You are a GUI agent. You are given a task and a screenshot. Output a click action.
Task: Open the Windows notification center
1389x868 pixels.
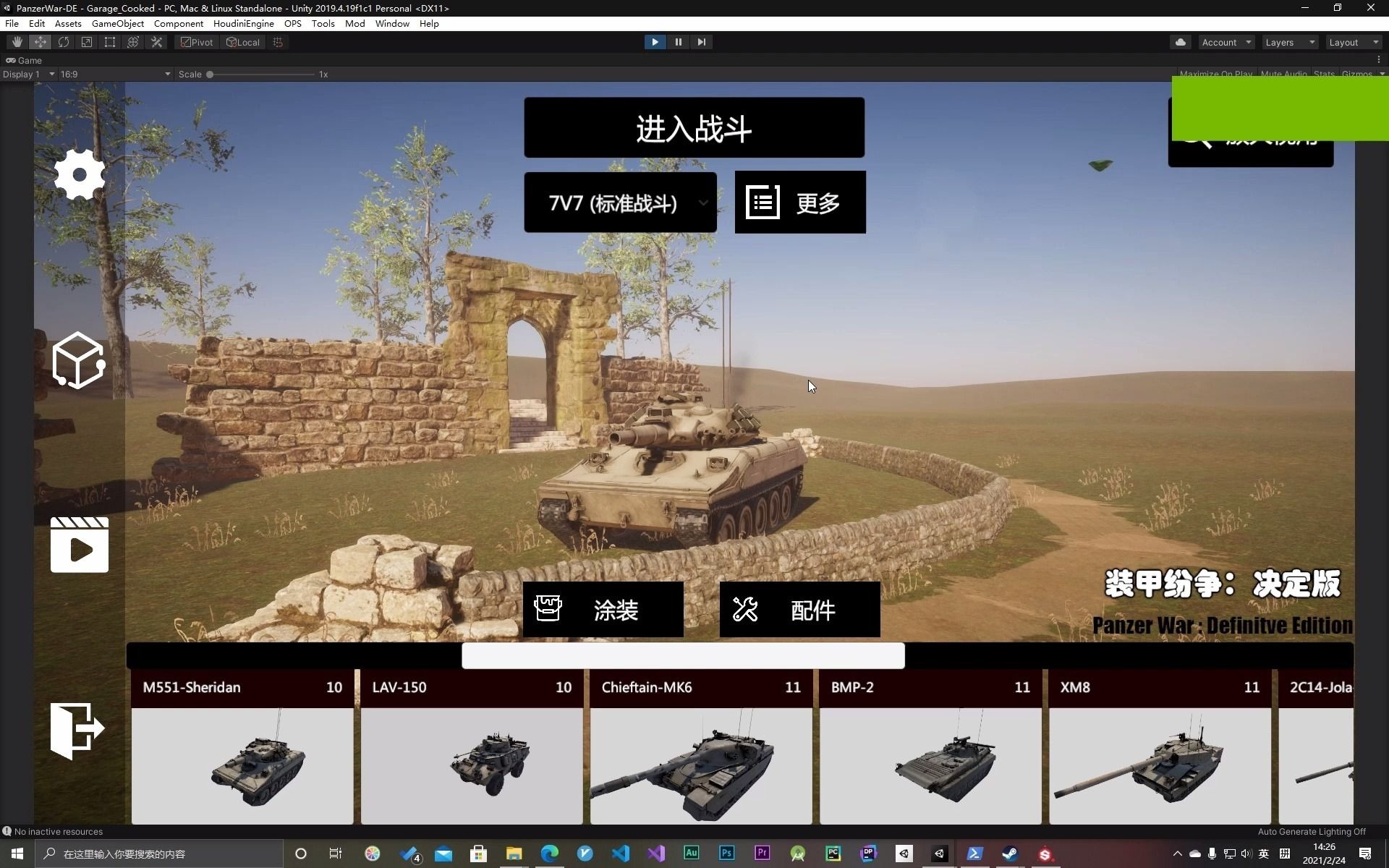tap(1366, 854)
